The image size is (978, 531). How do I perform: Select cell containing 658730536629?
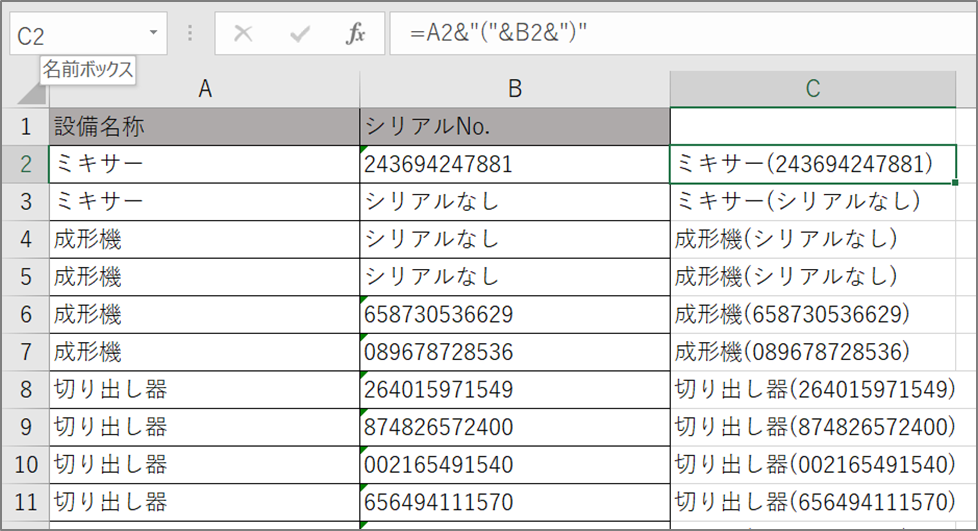(x=514, y=314)
